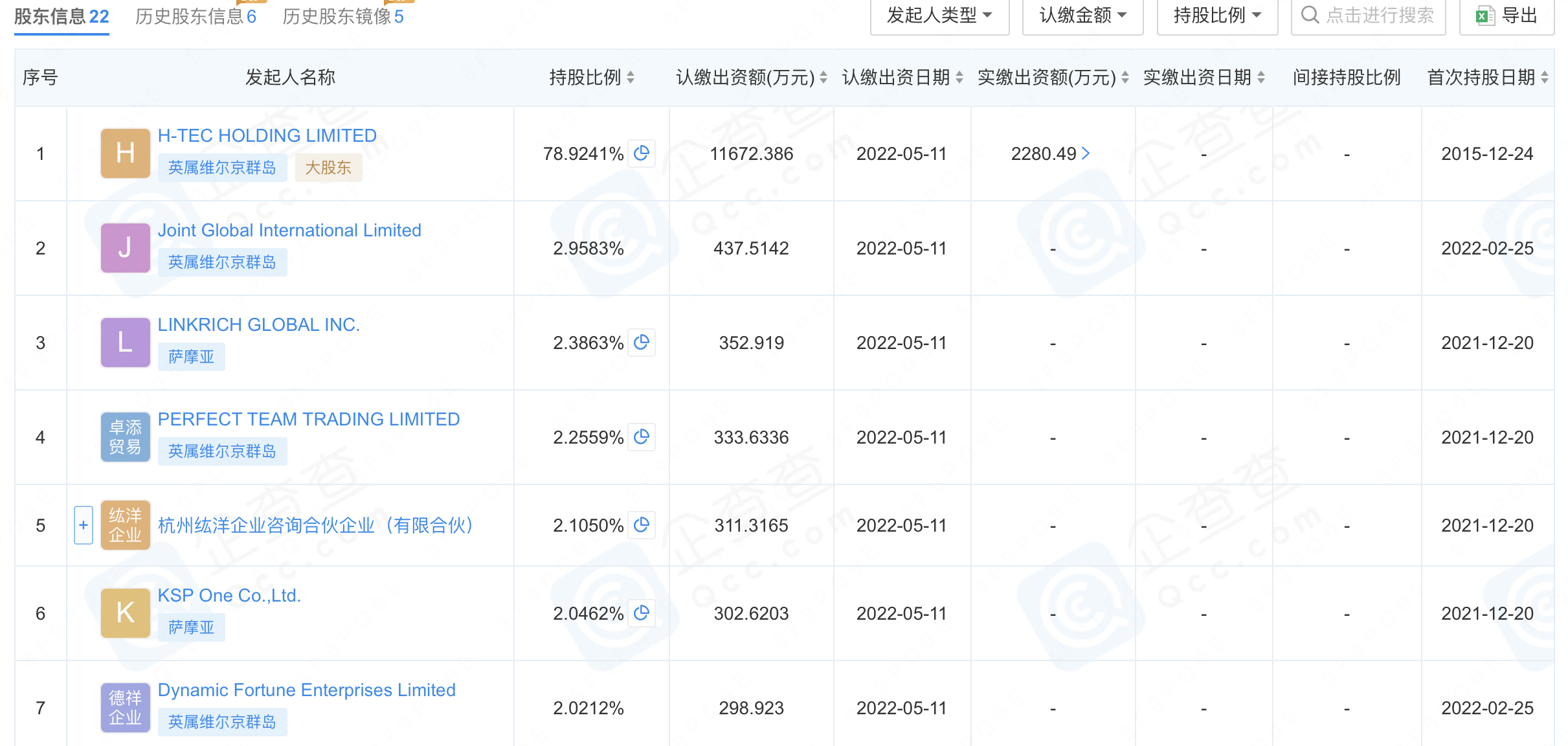Open KSP One Co.,Ltd. link

(x=230, y=595)
